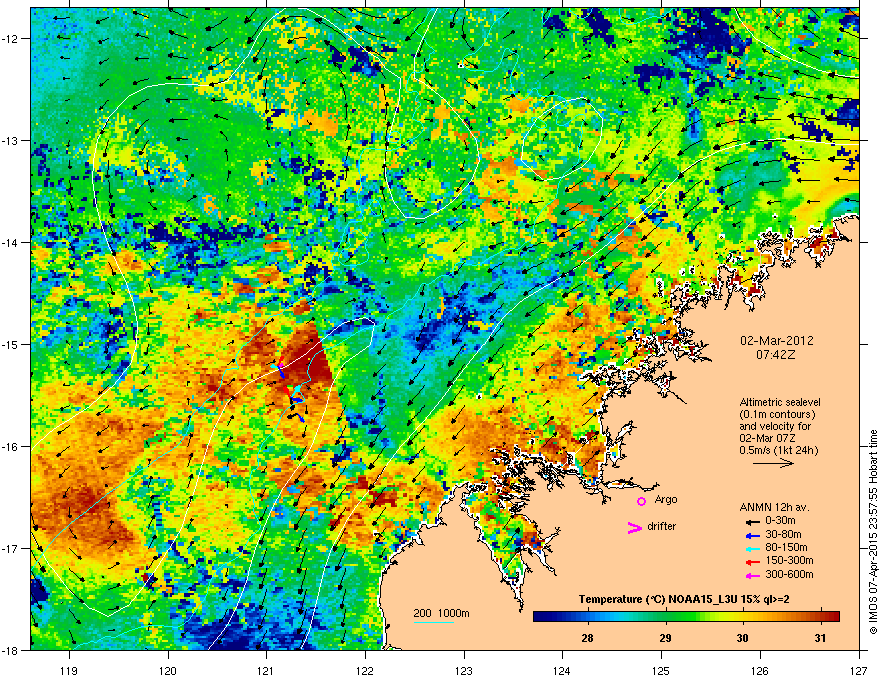Select the cyan 80-150m arrow legend marker
Image resolution: width=880 pixels, height=680 pixels.
pos(751,548)
